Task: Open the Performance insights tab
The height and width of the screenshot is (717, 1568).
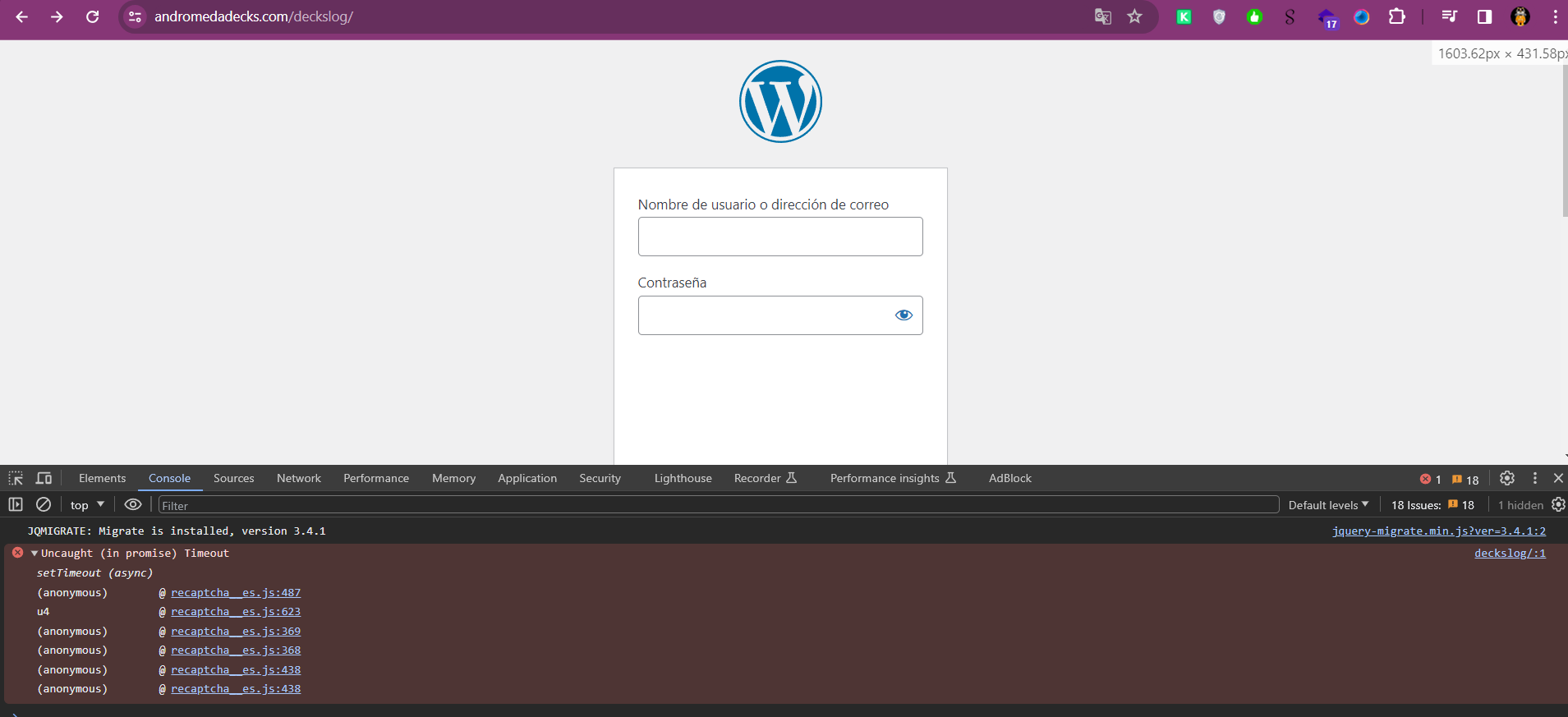Action: coord(893,478)
